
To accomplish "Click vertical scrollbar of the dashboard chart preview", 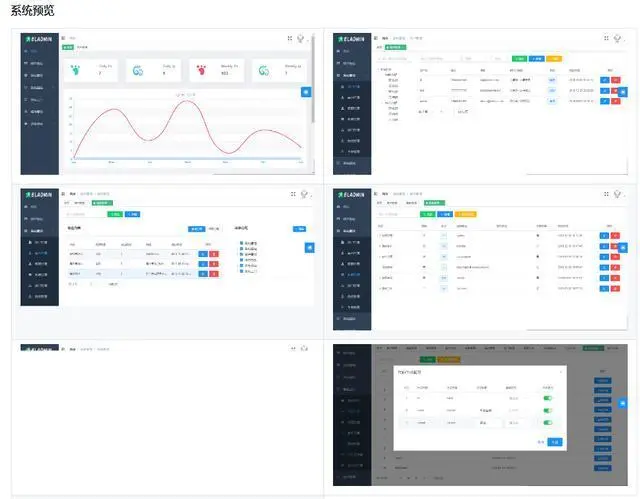I will pos(313,80).
